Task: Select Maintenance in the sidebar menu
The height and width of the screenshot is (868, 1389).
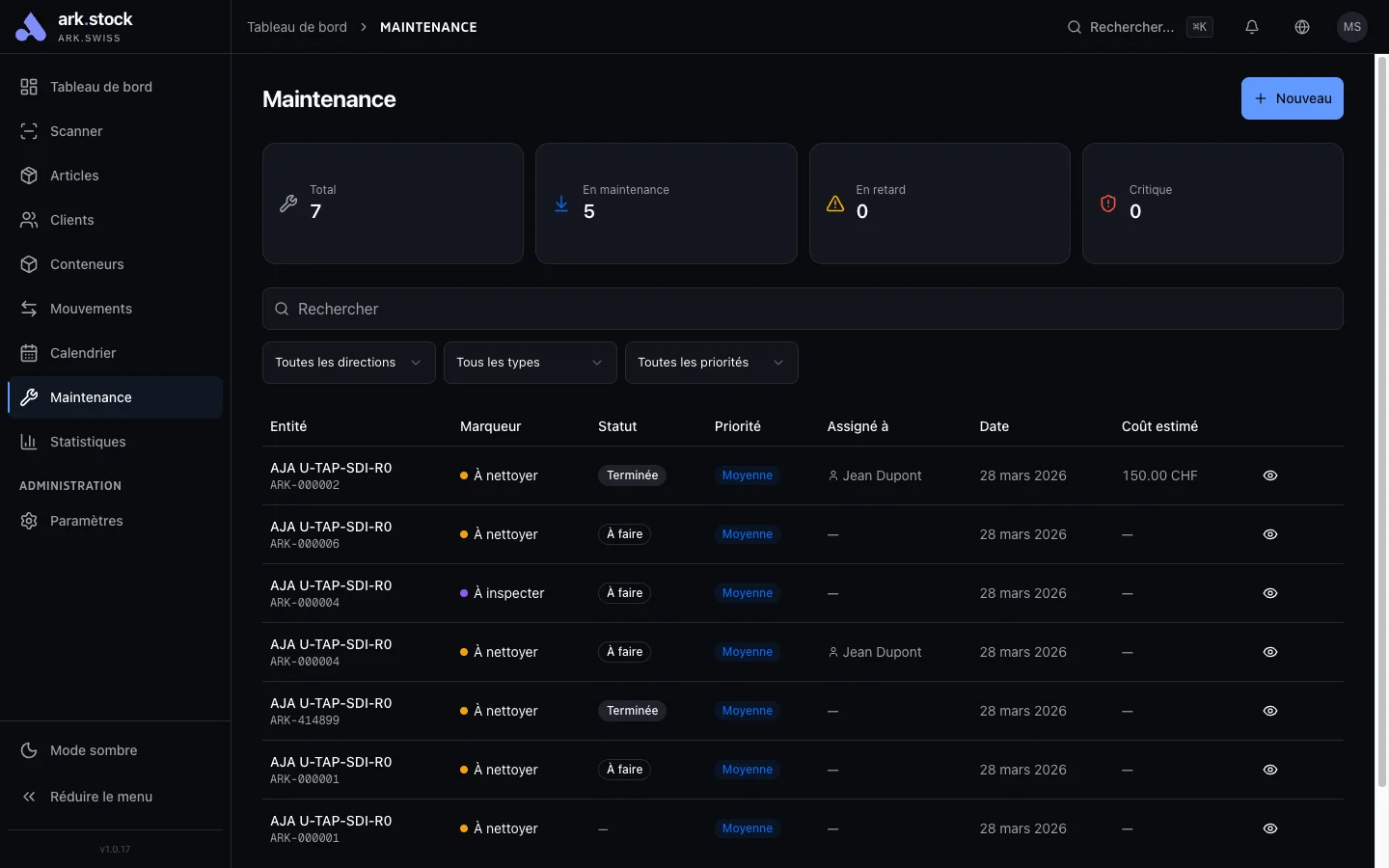Action: tap(91, 397)
